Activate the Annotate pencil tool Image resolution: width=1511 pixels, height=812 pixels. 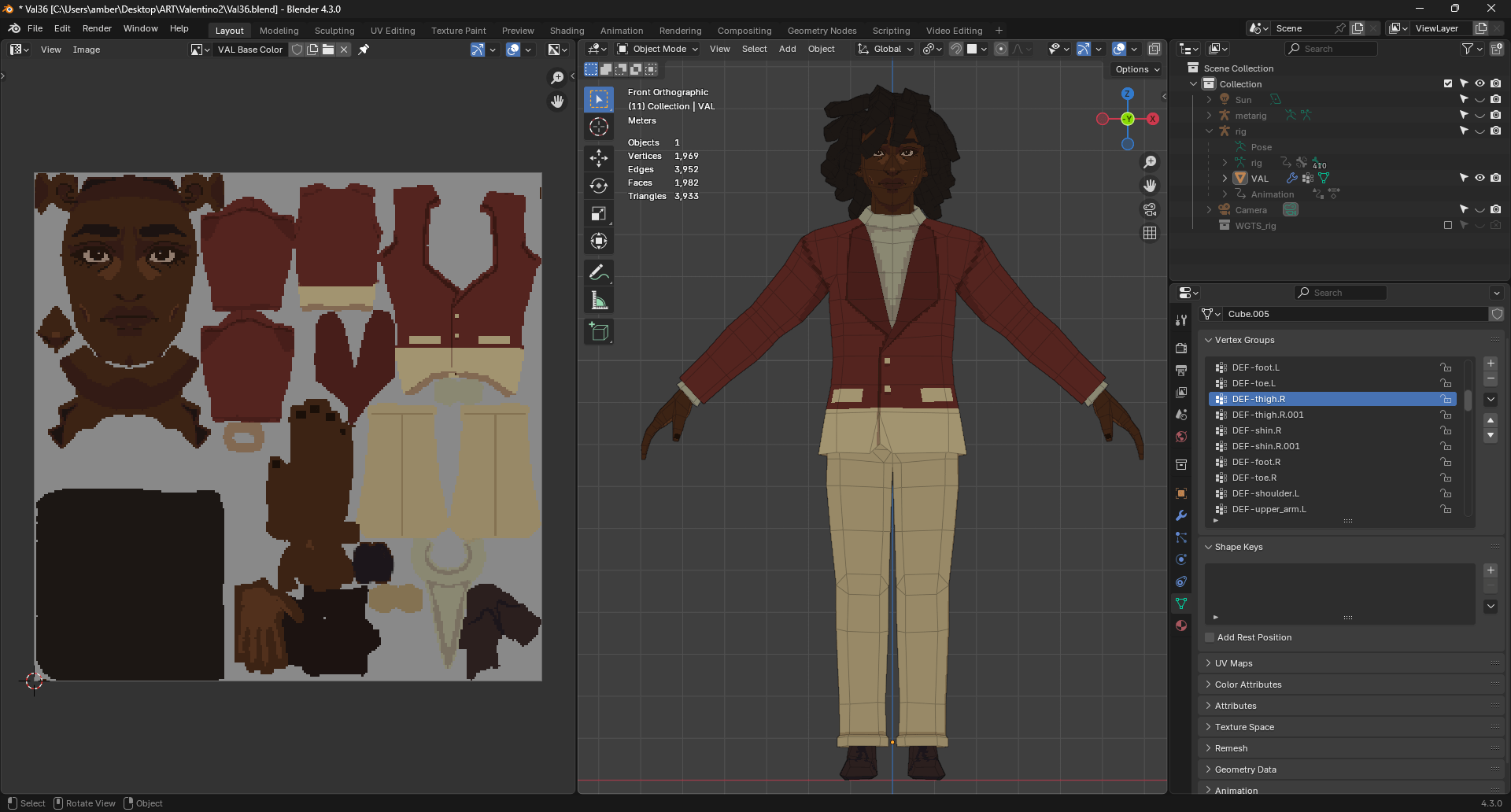pos(599,273)
